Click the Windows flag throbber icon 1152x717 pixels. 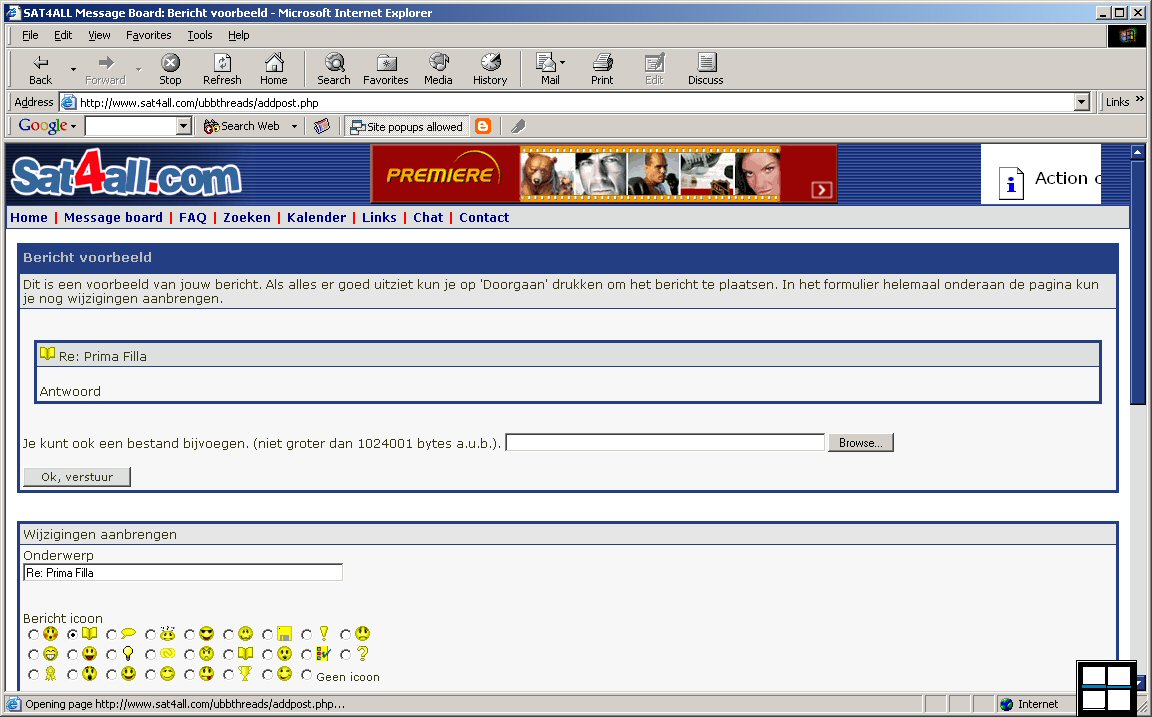tap(1126, 35)
